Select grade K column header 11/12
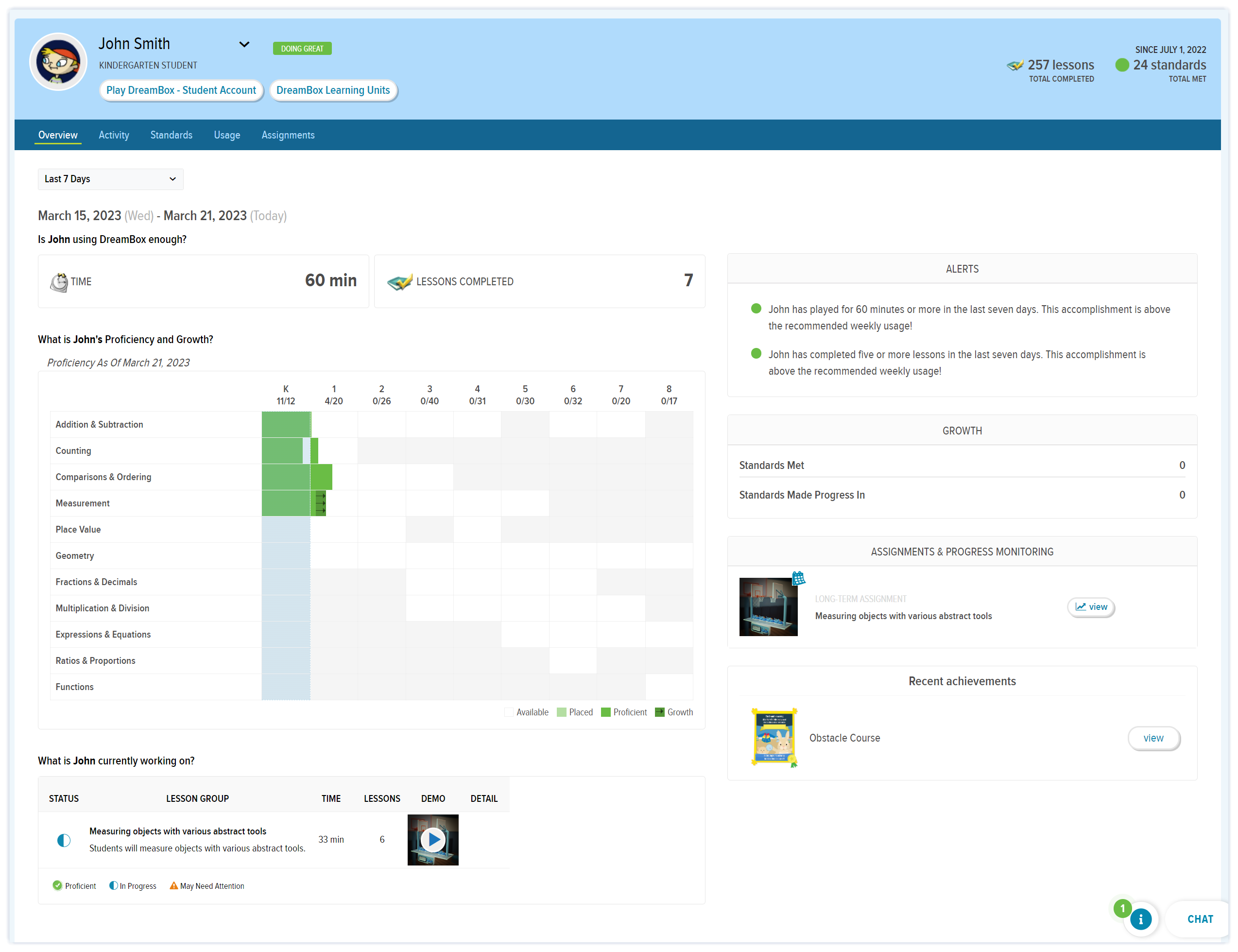 (286, 395)
